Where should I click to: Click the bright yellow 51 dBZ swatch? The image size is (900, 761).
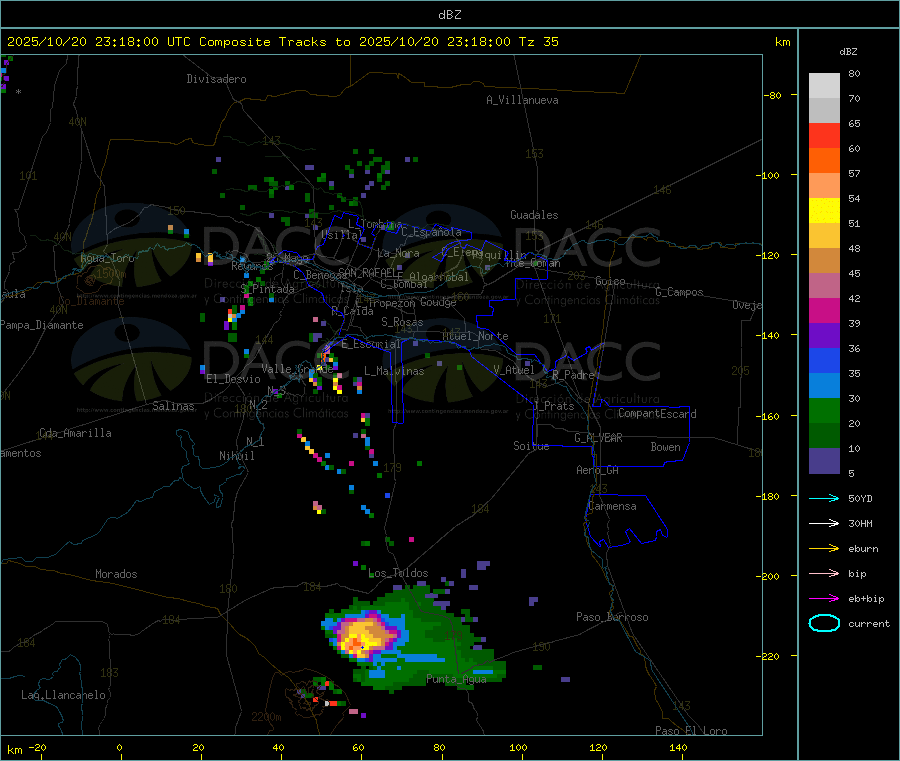pos(824,211)
